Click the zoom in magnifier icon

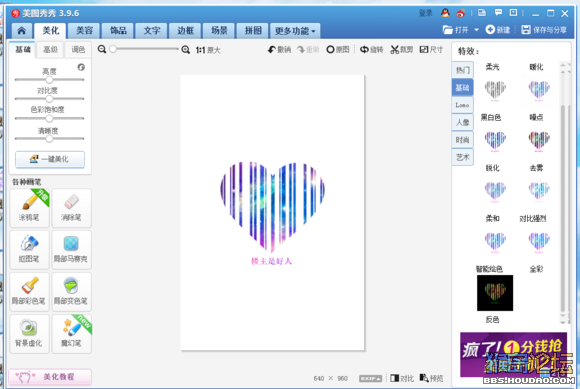point(186,49)
